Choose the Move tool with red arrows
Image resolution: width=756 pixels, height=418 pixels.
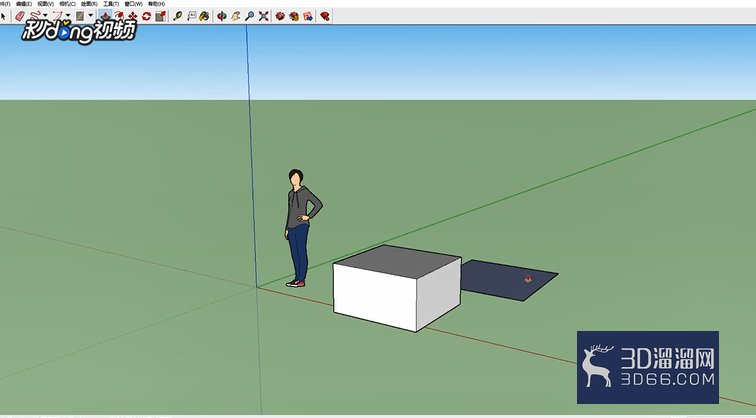coord(133,16)
